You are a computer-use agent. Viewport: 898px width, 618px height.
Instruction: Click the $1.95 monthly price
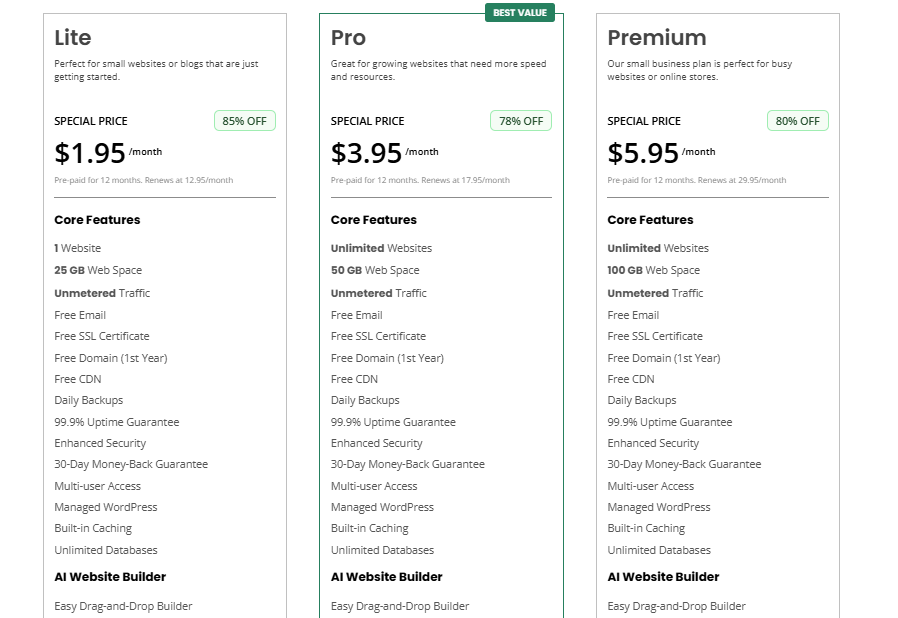pos(90,153)
